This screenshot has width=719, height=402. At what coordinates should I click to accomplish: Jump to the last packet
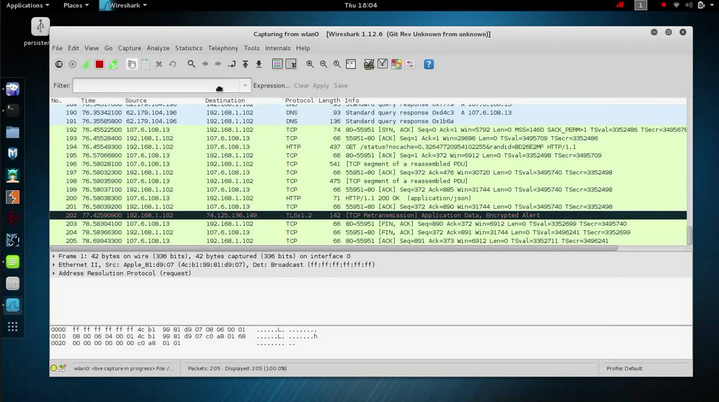tap(259, 64)
